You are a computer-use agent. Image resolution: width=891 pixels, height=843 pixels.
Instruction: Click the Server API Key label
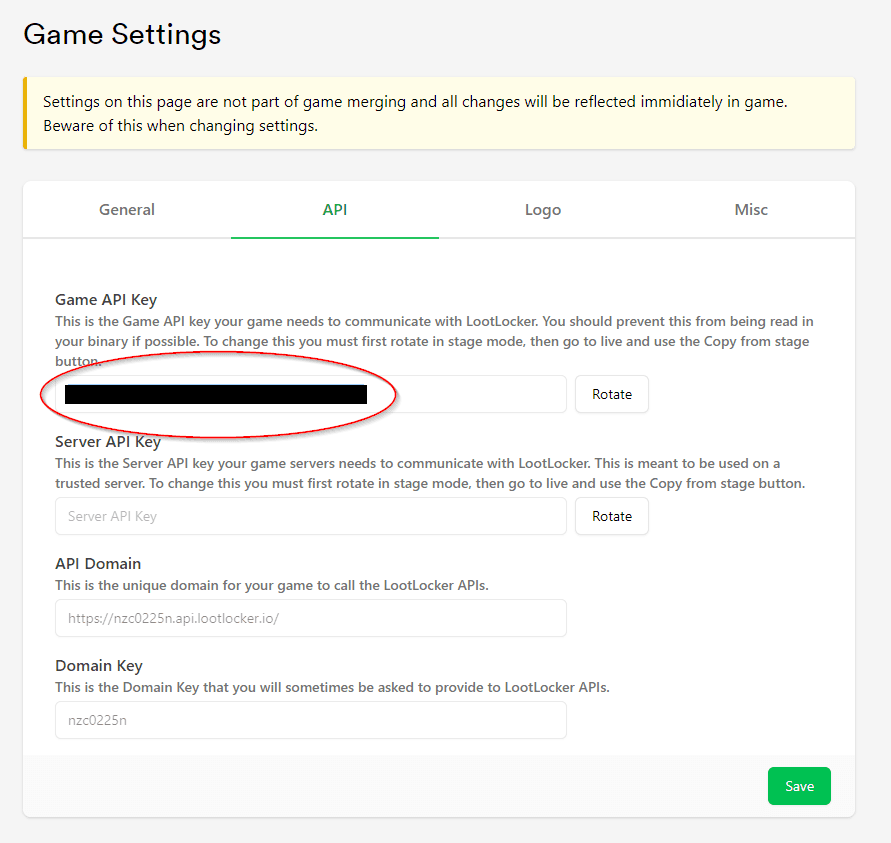coord(108,441)
